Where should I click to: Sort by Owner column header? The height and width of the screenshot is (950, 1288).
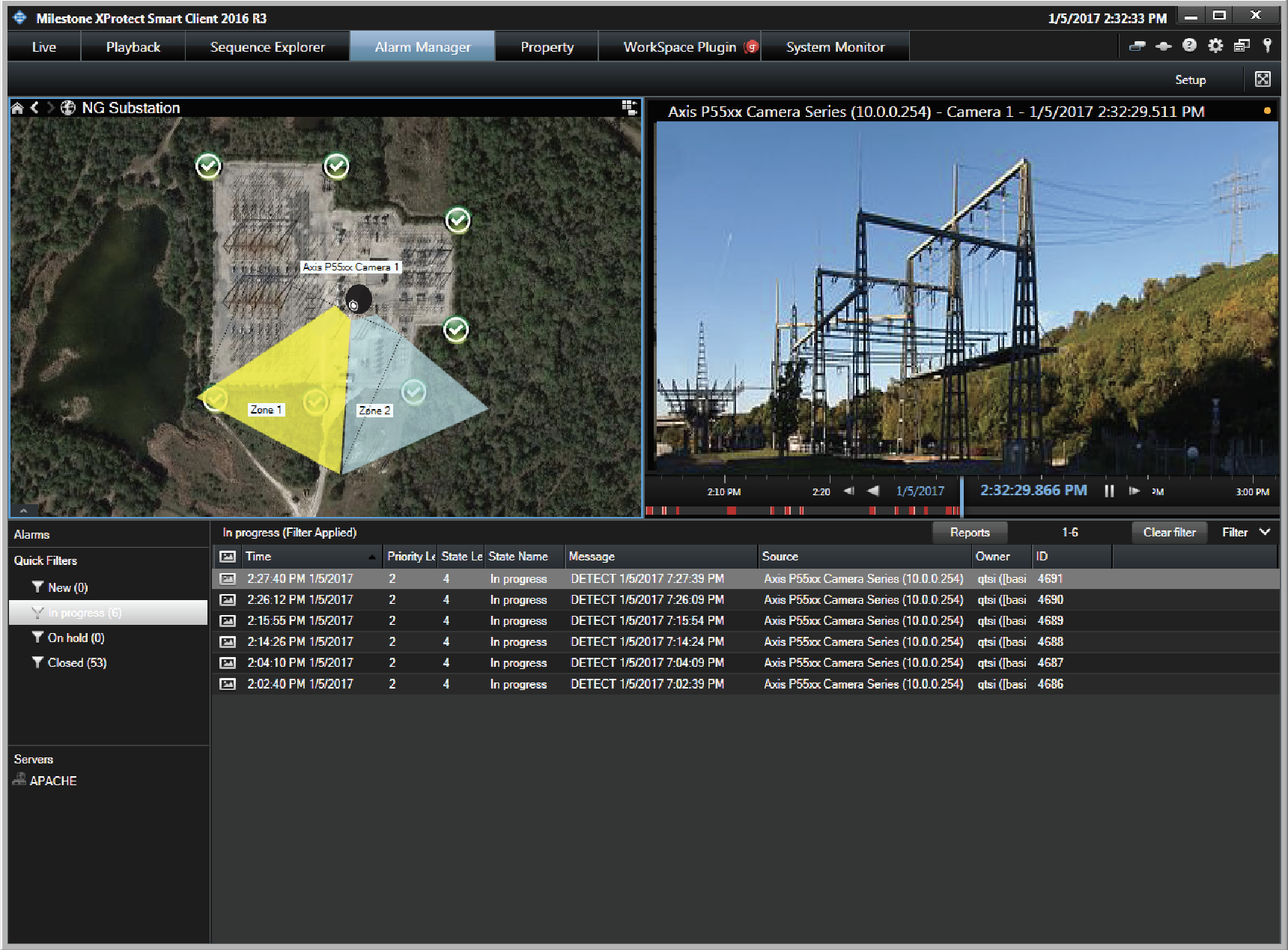pyautogui.click(x=1001, y=556)
